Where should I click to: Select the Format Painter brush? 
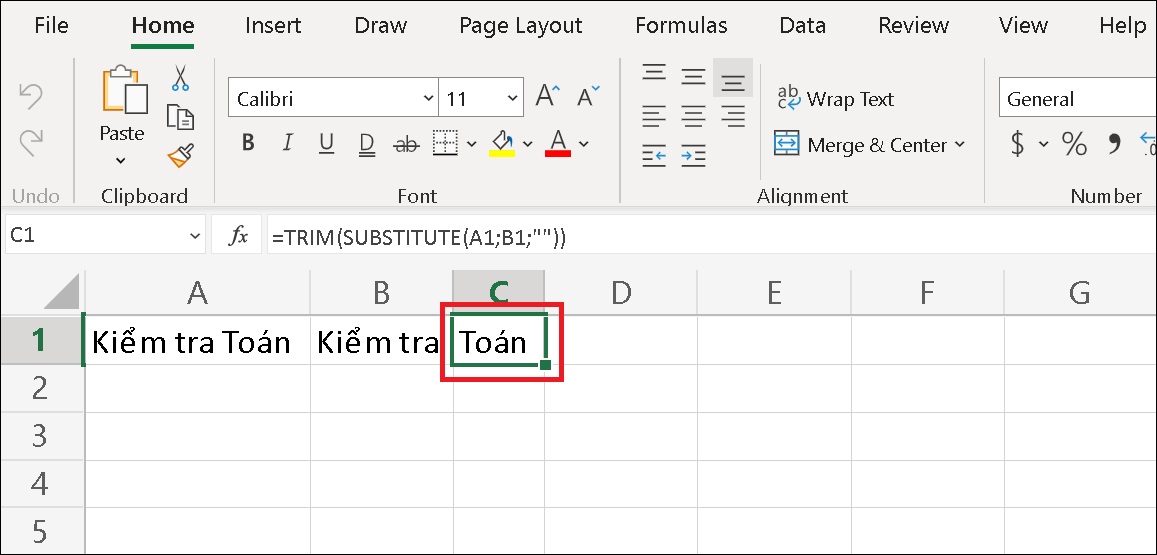180,155
